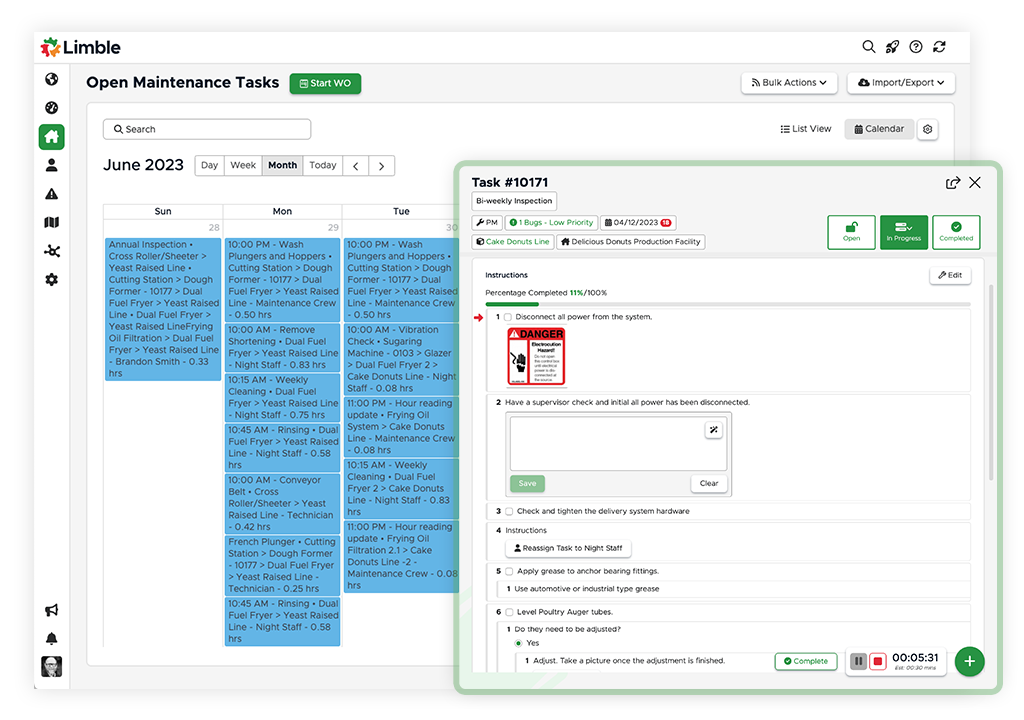Image resolution: width=1024 pixels, height=720 pixels.
Task: Switch calendar to Week view
Action: (243, 166)
